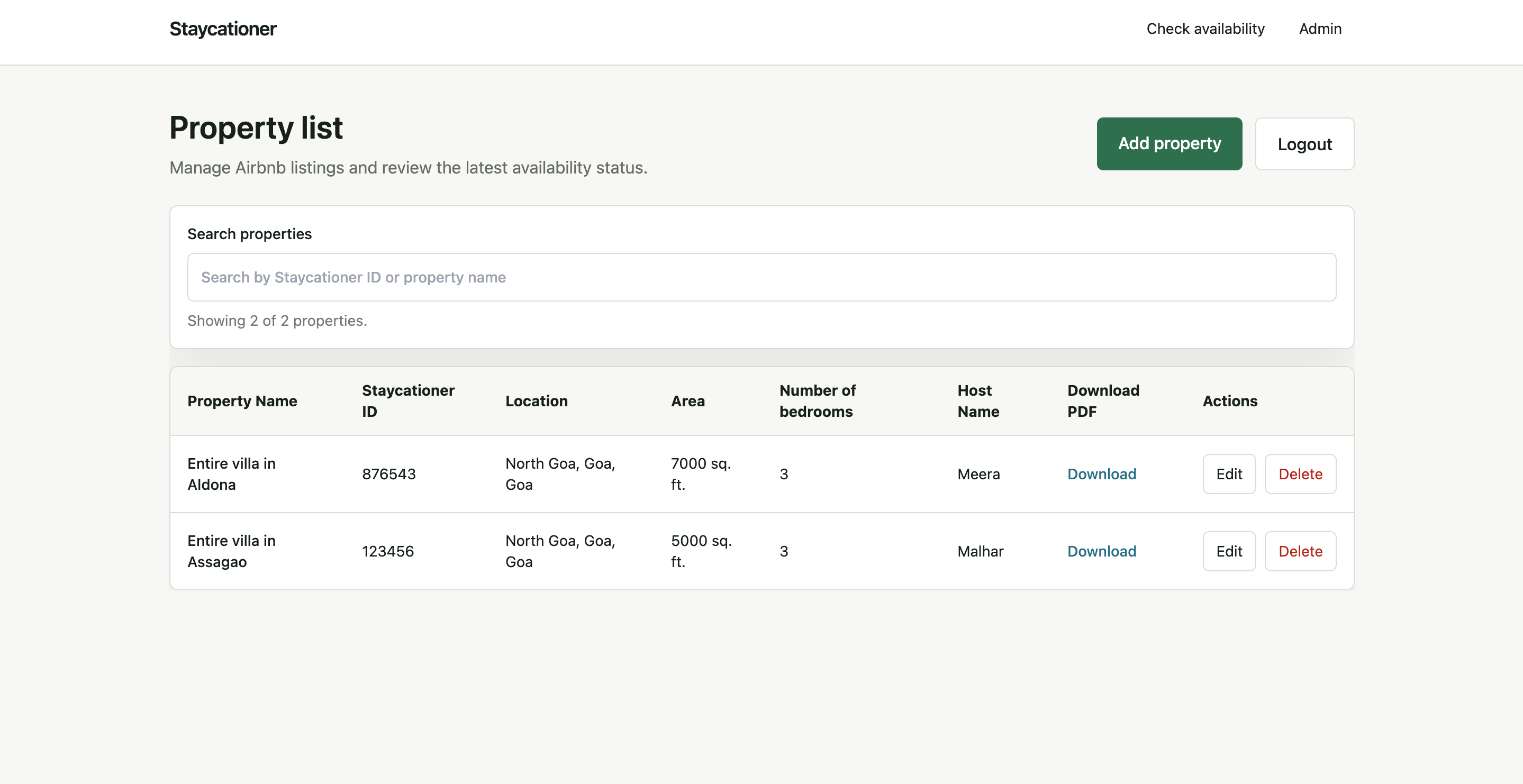Screen dimensions: 1523x784
Task: Select the Property Name column header
Action: [x=242, y=401]
